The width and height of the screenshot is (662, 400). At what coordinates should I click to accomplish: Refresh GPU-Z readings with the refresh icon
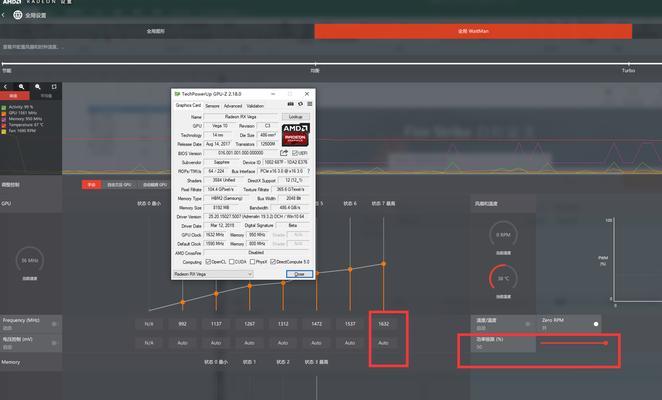click(300, 104)
